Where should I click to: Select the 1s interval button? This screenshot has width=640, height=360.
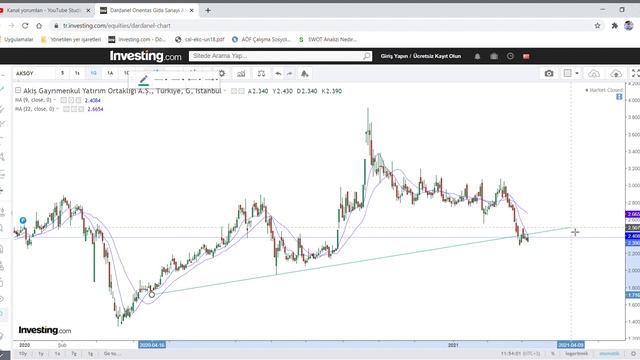(x=77, y=73)
